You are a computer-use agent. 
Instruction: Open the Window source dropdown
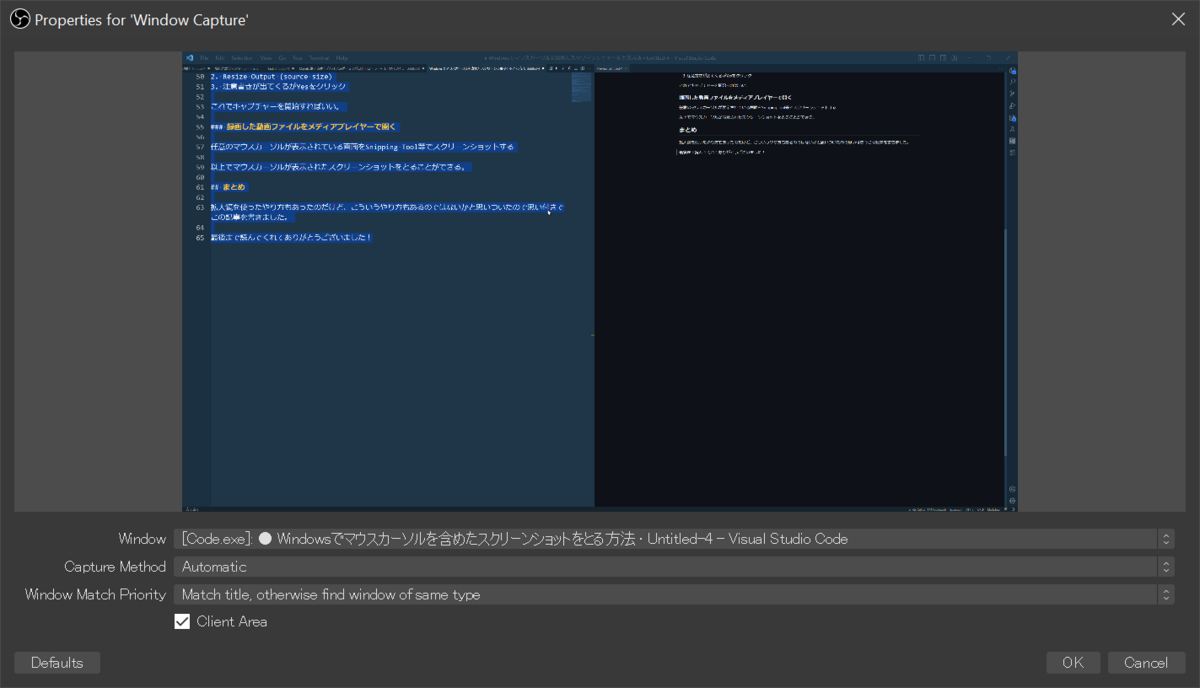(674, 539)
